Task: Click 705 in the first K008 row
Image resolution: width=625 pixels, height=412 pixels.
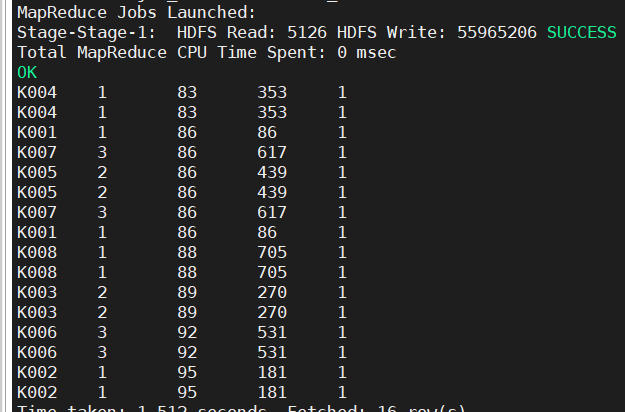Action: point(272,252)
